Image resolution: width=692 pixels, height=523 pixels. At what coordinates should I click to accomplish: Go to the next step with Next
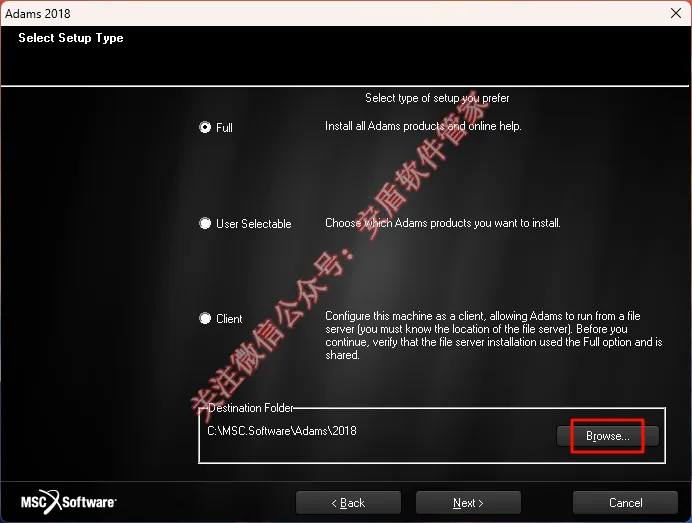468,503
